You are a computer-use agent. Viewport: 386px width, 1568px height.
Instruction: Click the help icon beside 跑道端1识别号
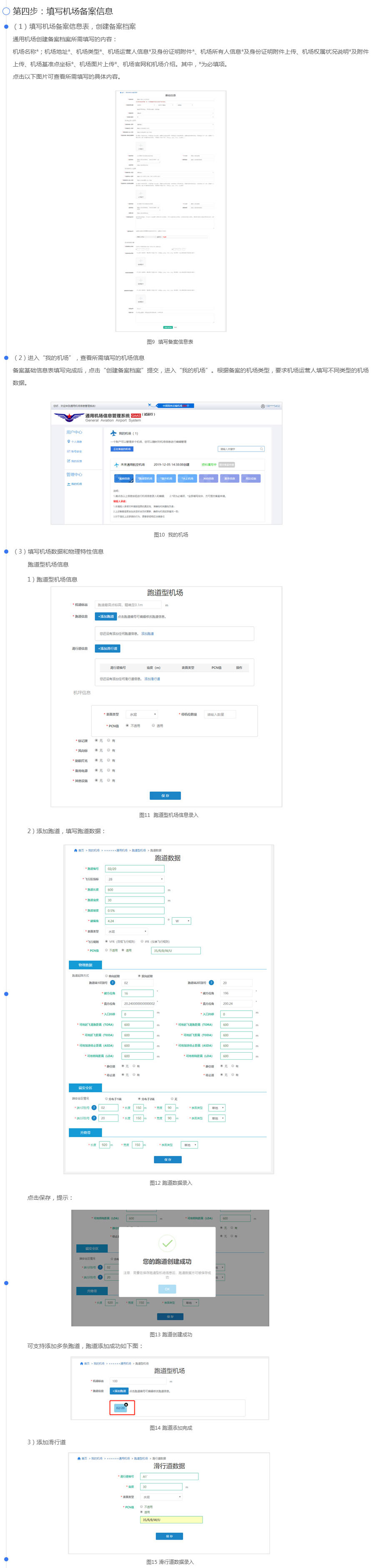113,982
